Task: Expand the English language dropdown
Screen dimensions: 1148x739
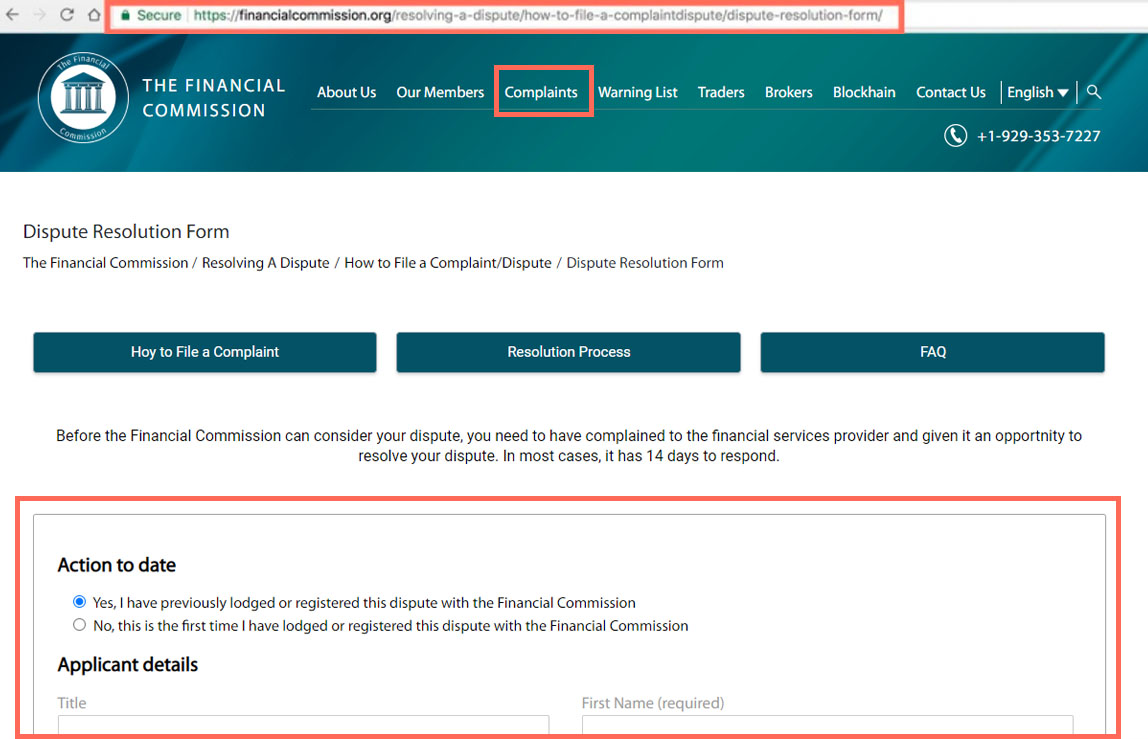Action: [x=1037, y=92]
